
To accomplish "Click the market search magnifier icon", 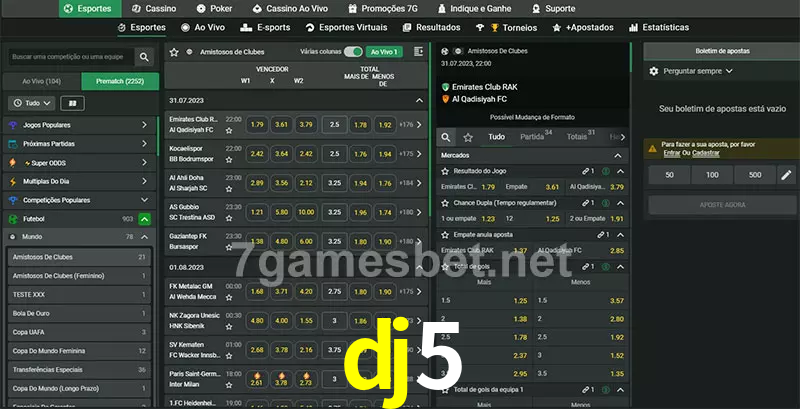I will click(447, 137).
